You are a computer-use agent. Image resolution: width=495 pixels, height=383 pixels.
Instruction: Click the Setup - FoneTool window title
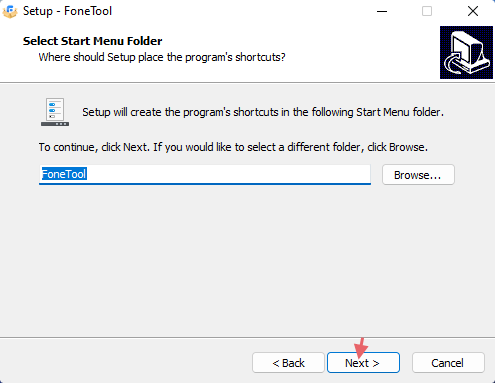67,11
